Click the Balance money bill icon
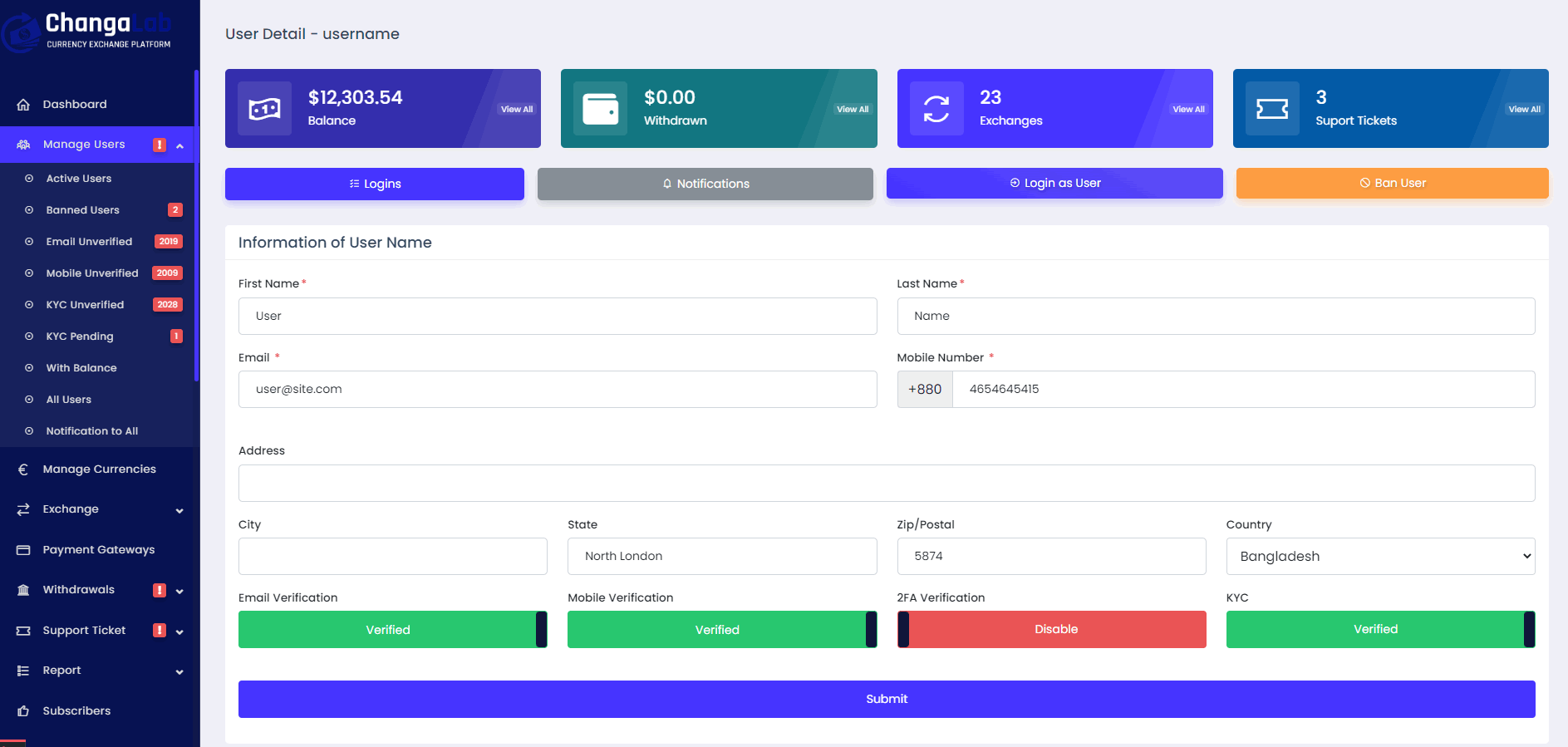 (x=264, y=109)
